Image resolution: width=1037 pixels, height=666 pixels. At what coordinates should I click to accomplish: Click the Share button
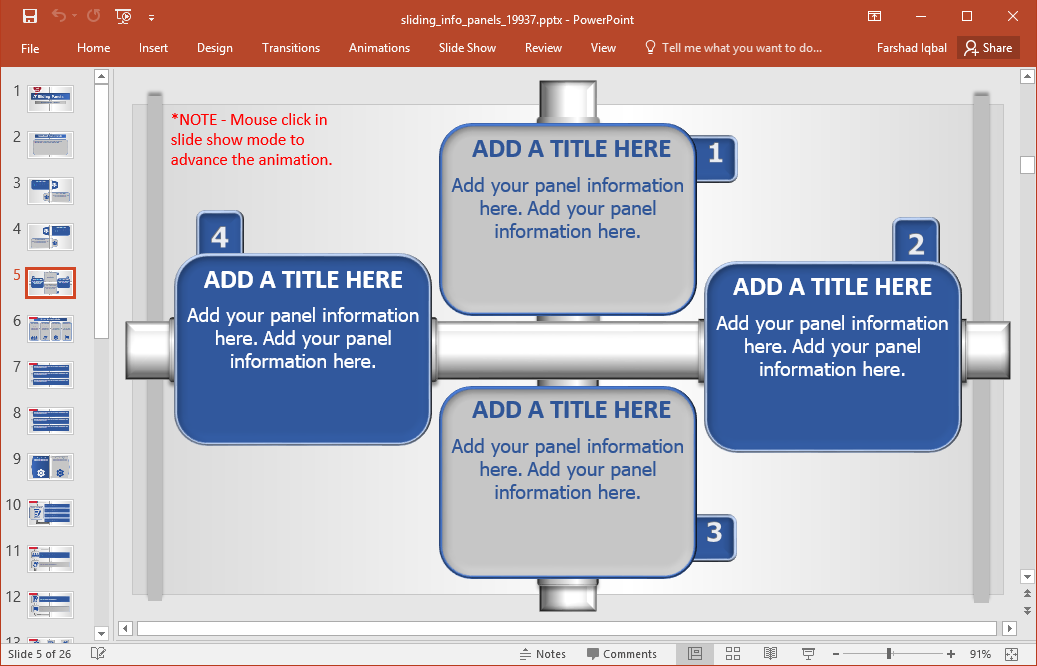(988, 48)
